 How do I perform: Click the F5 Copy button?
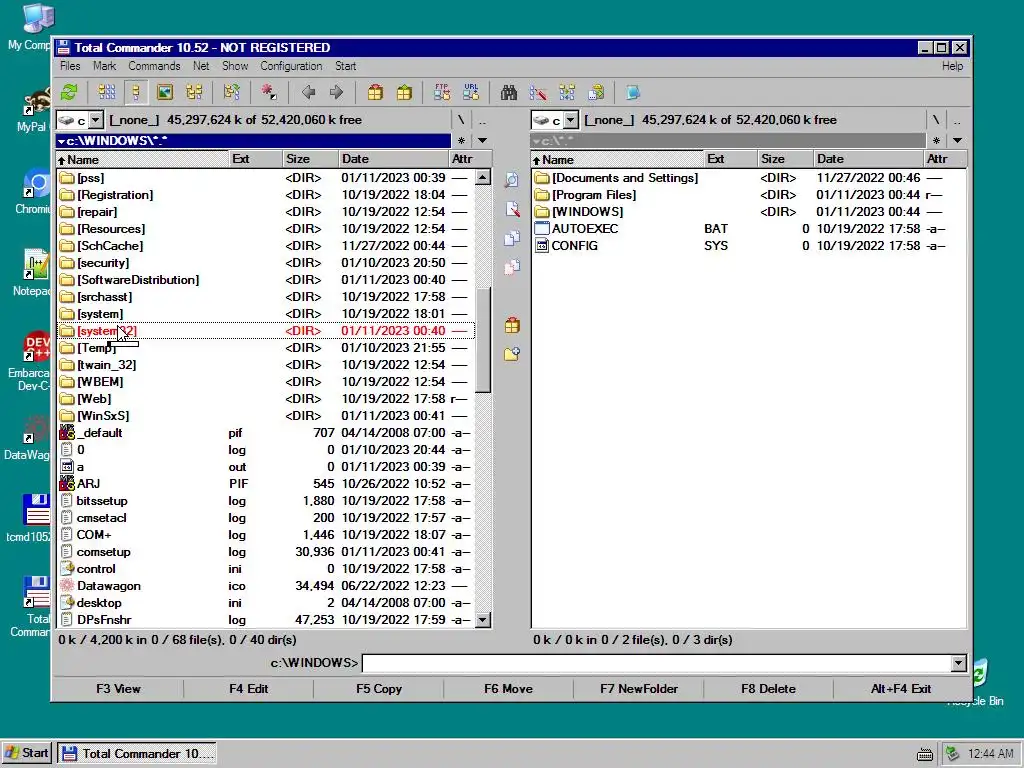[379, 689]
